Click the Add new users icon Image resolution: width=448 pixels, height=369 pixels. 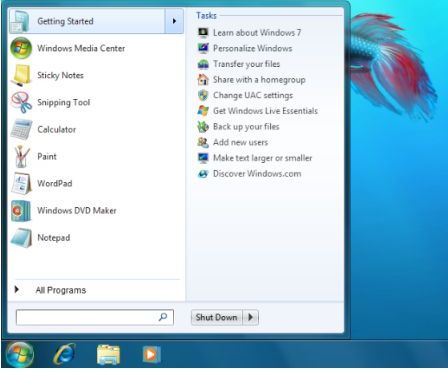pyautogui.click(x=203, y=142)
